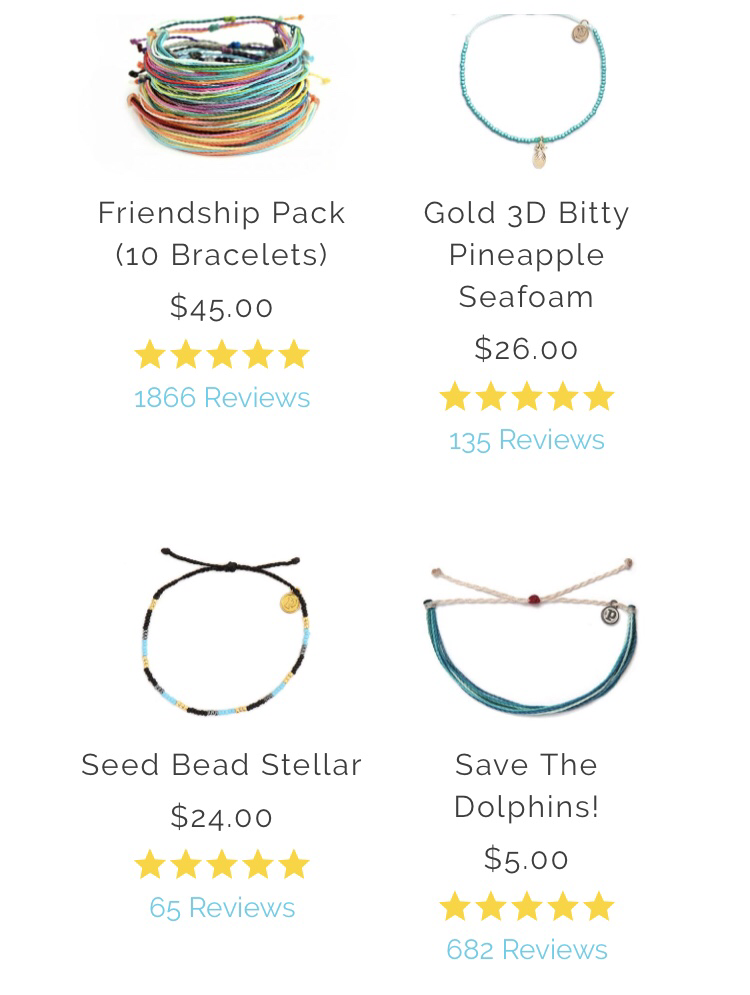Open the 682 Reviews link
The image size is (750, 995).
[527, 949]
